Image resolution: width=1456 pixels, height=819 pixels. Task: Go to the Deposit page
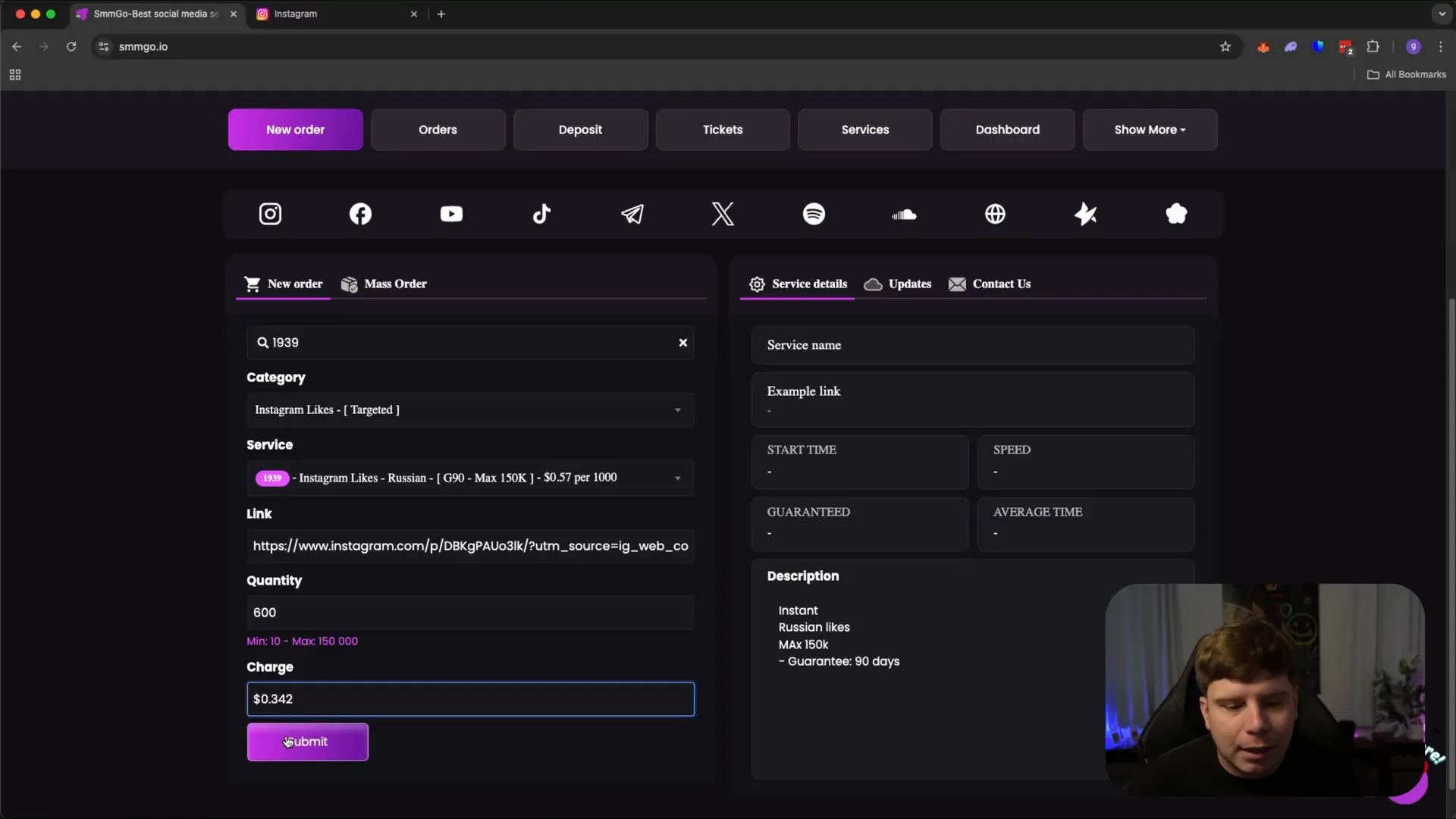coord(580,130)
